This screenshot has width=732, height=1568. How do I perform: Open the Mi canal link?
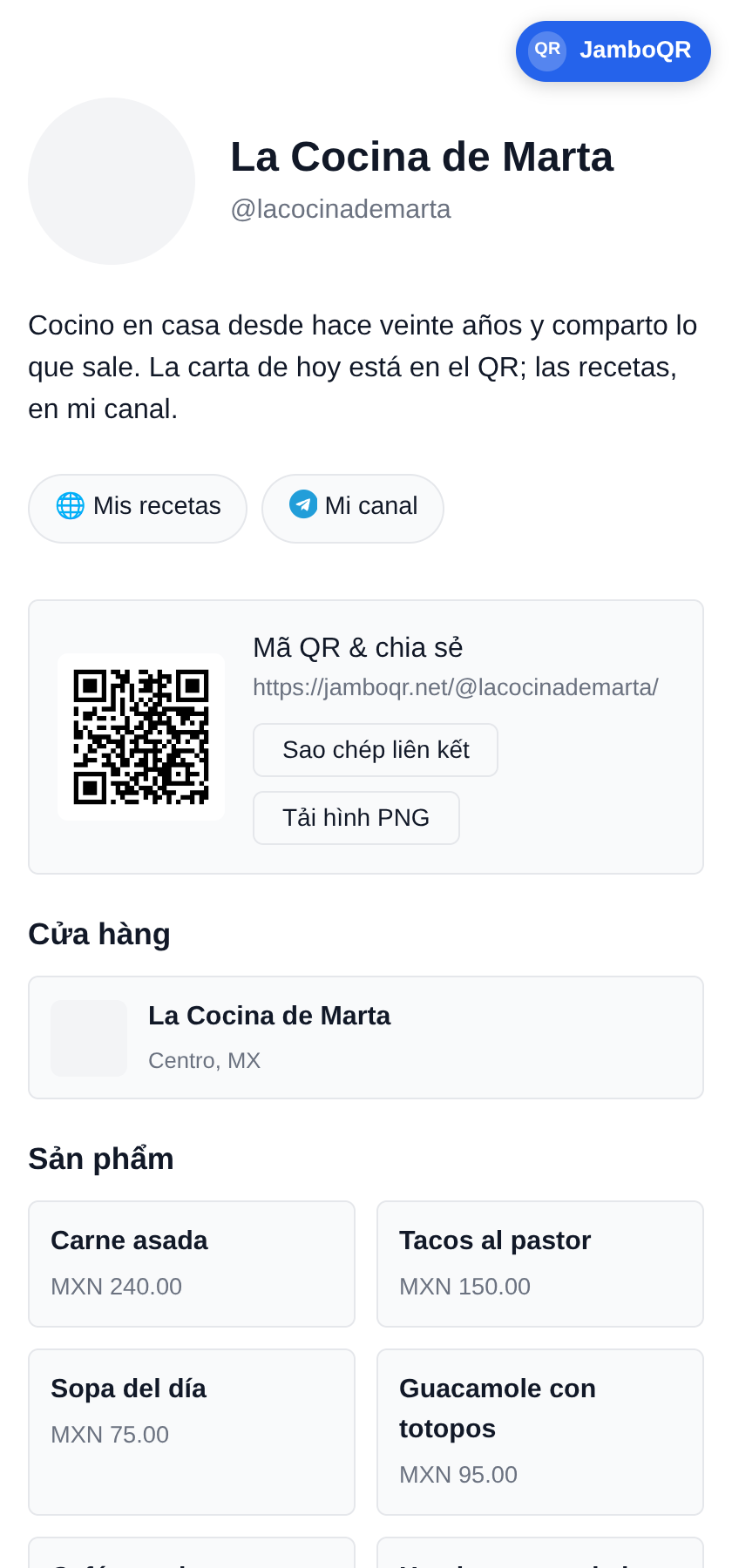point(353,509)
